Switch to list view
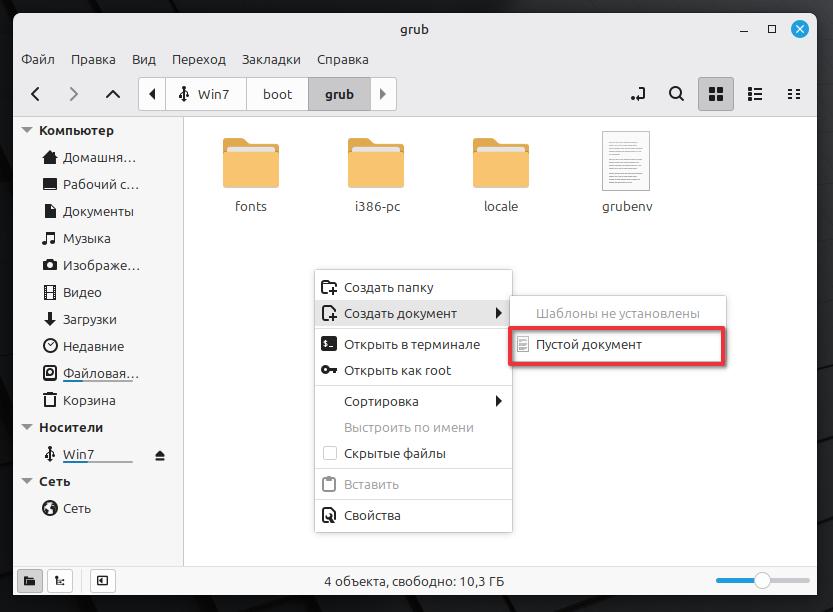Image resolution: width=833 pixels, height=612 pixels. tap(755, 94)
